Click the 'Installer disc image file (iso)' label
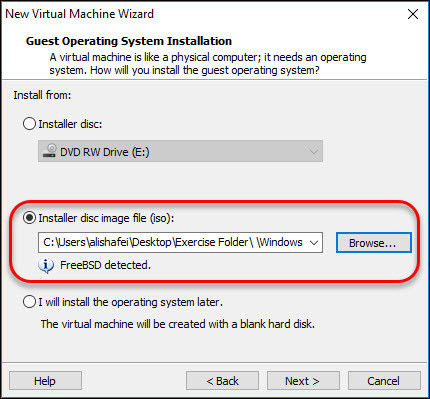The height and width of the screenshot is (399, 430). click(x=106, y=218)
